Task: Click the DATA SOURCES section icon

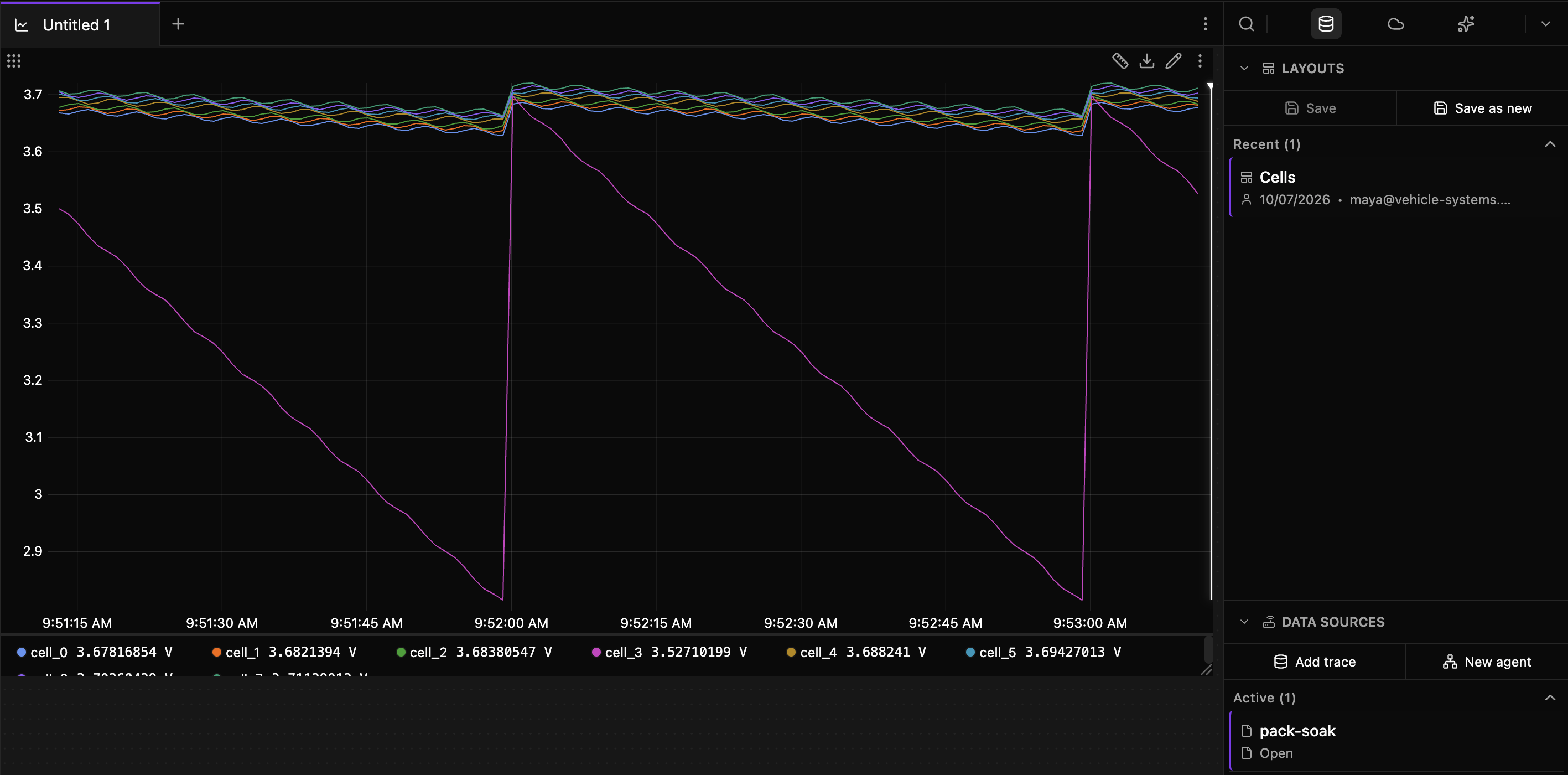Action: [1268, 622]
